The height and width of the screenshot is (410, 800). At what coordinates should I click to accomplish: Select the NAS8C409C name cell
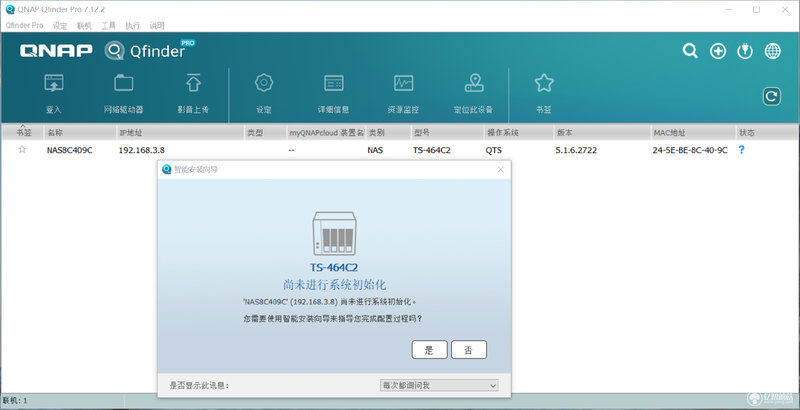coord(70,150)
